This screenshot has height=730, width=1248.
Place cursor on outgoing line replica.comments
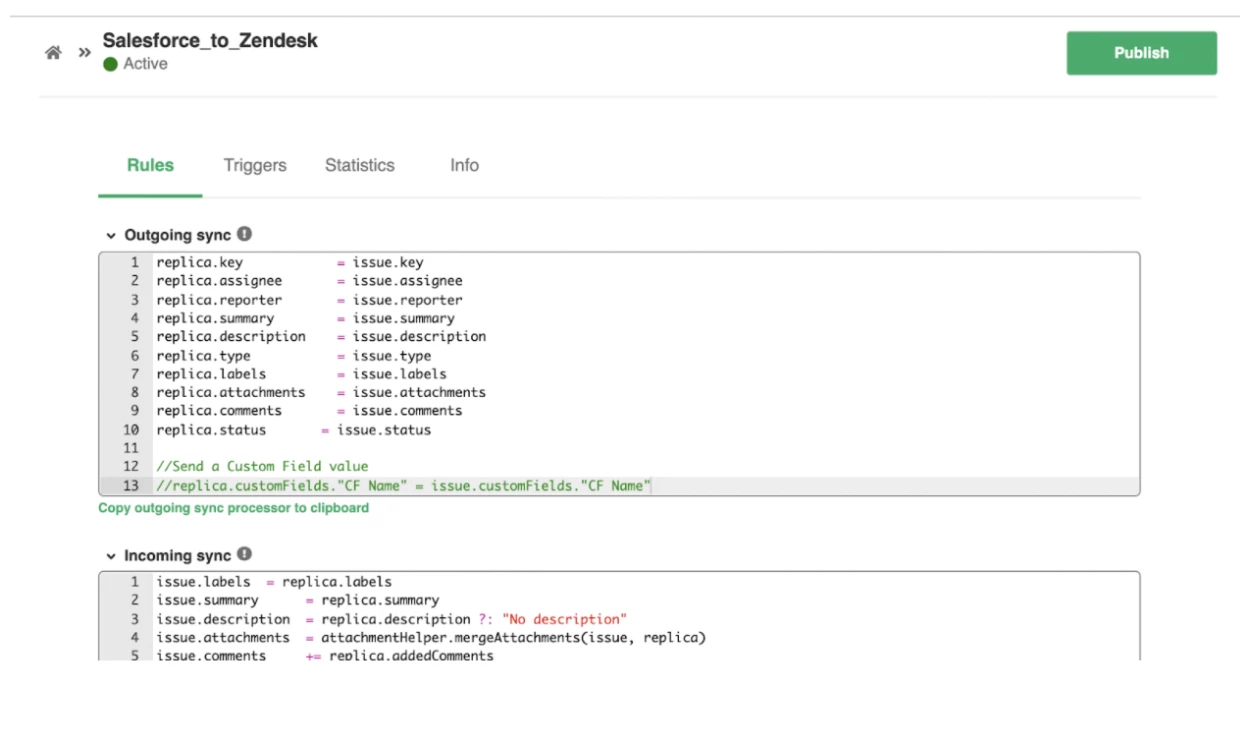pos(309,411)
